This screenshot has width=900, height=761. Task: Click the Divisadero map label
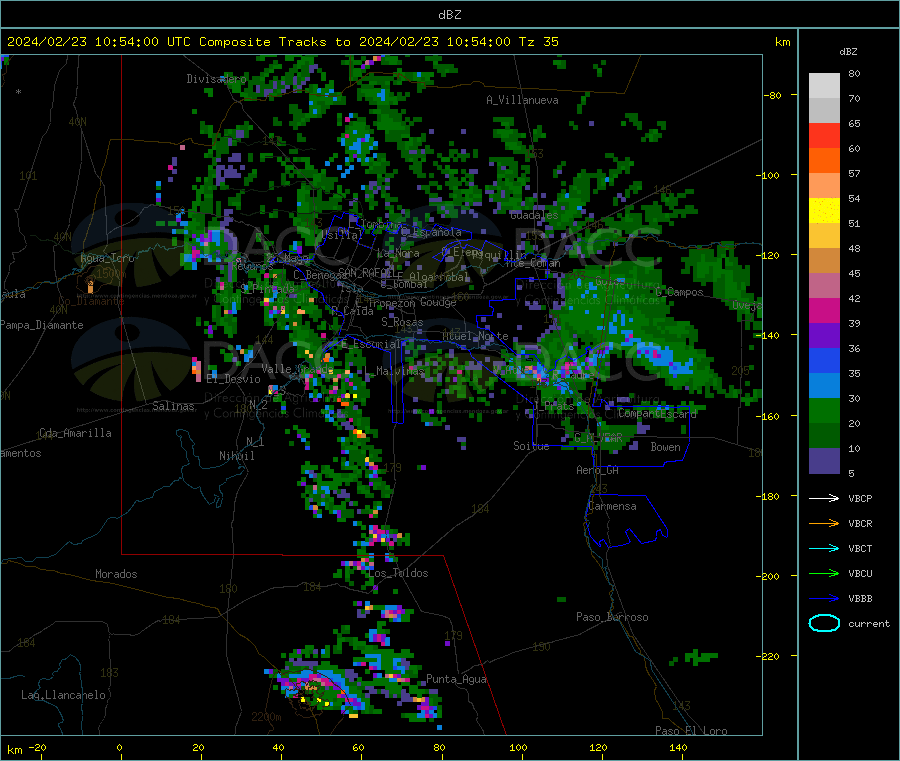[216, 79]
